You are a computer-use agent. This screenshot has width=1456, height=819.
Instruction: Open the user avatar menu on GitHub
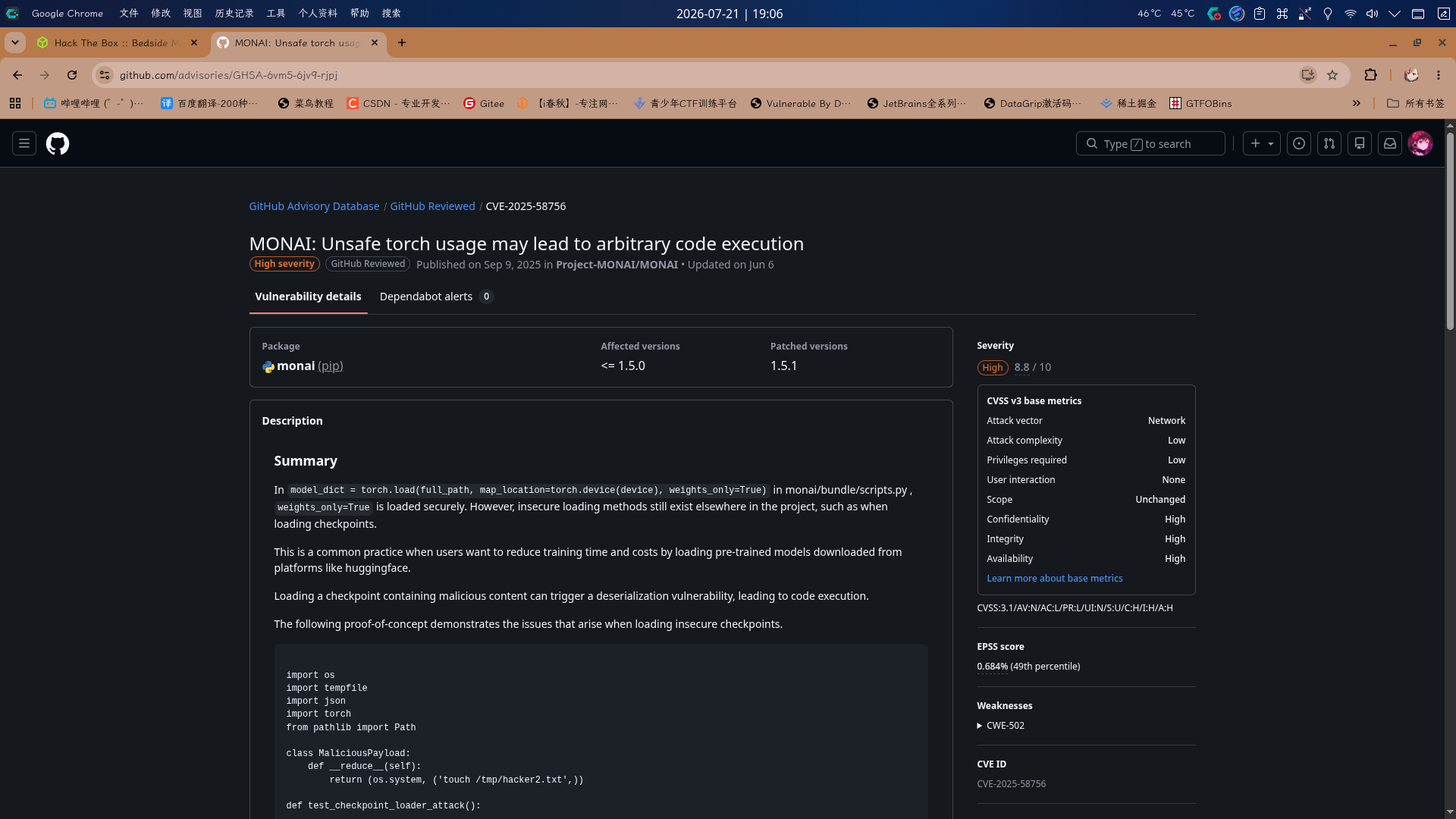pyautogui.click(x=1420, y=143)
